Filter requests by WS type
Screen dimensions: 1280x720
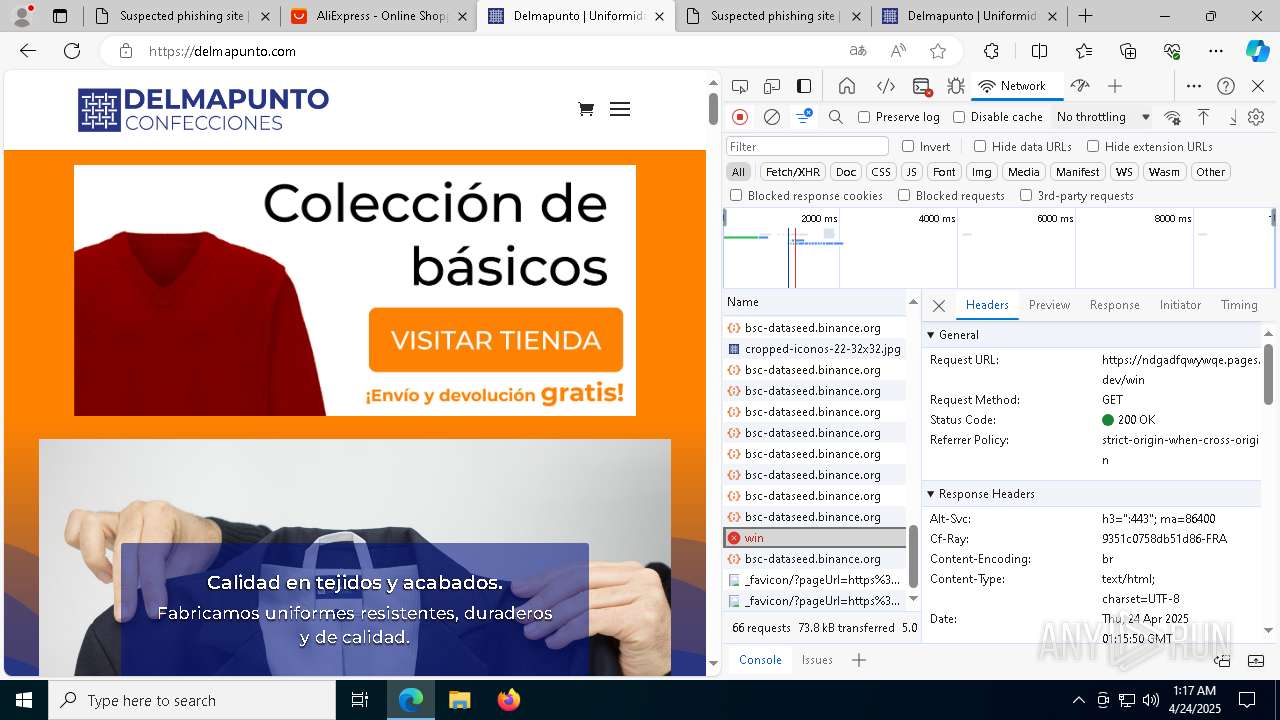(1124, 172)
